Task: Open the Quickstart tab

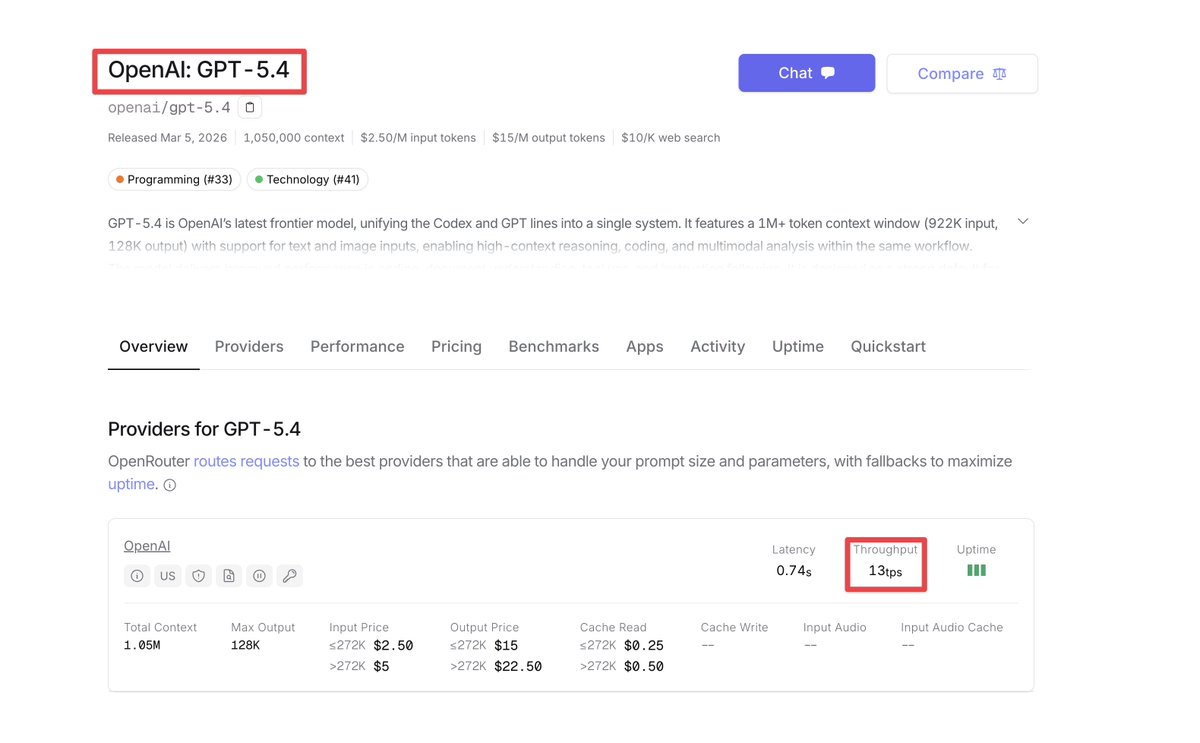Action: click(x=888, y=346)
